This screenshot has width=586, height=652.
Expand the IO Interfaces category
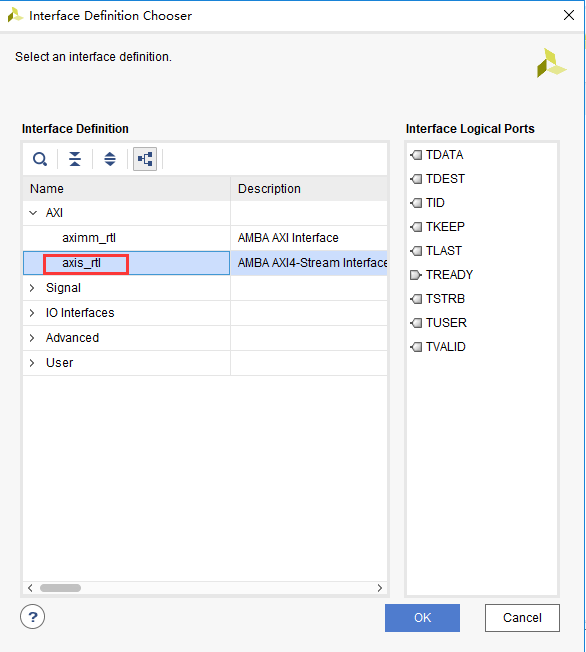(32, 313)
